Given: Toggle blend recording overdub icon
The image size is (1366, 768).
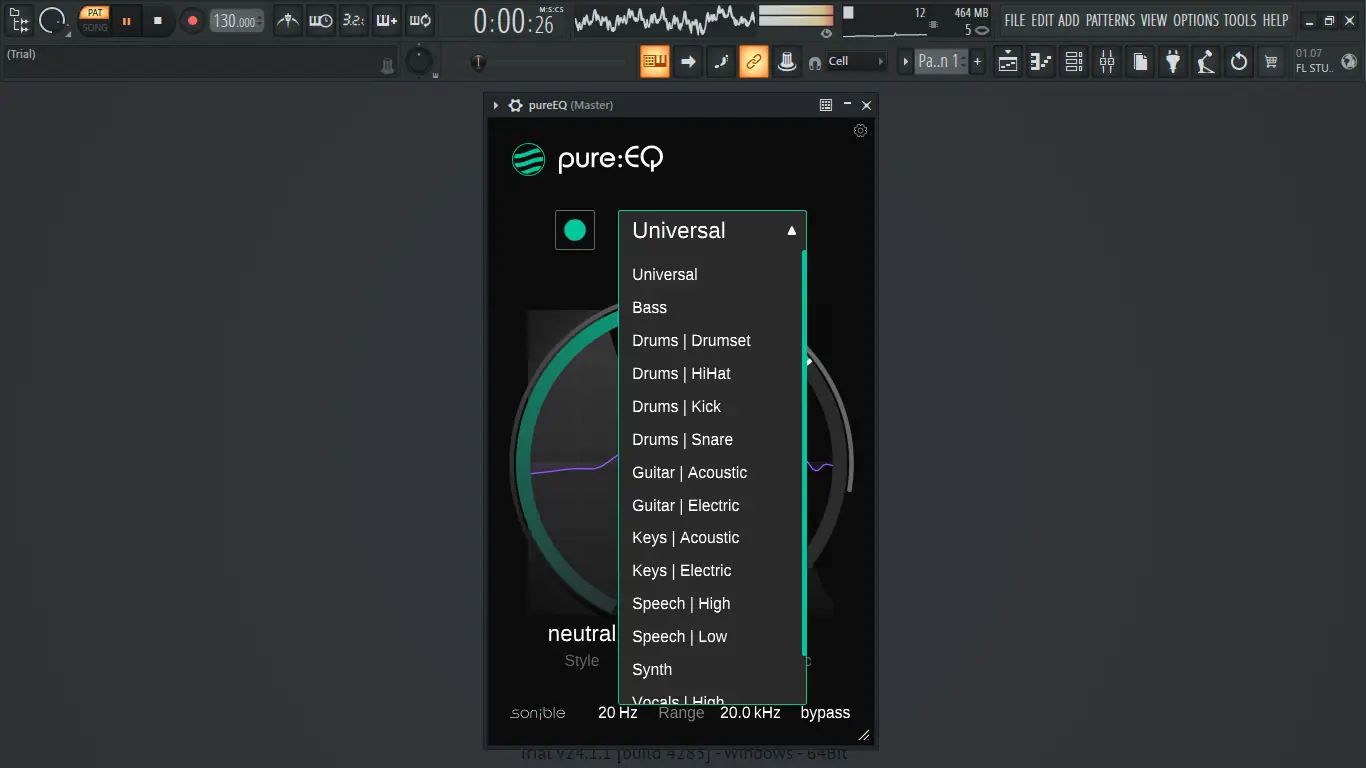Looking at the screenshot, I should (387, 20).
